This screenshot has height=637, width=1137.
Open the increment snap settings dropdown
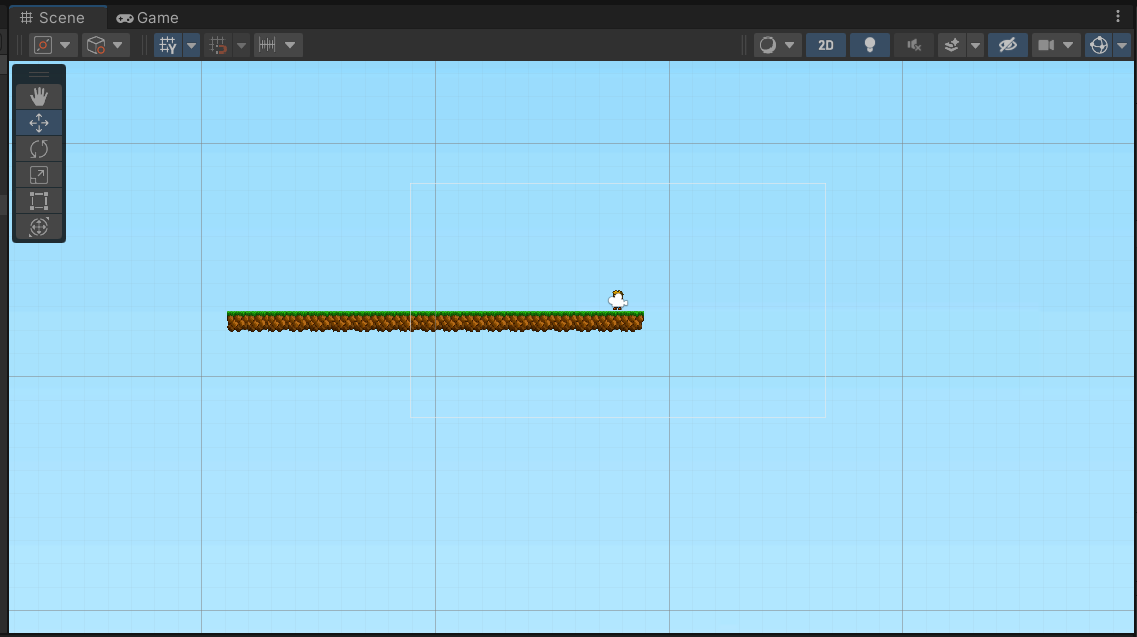(x=290, y=45)
